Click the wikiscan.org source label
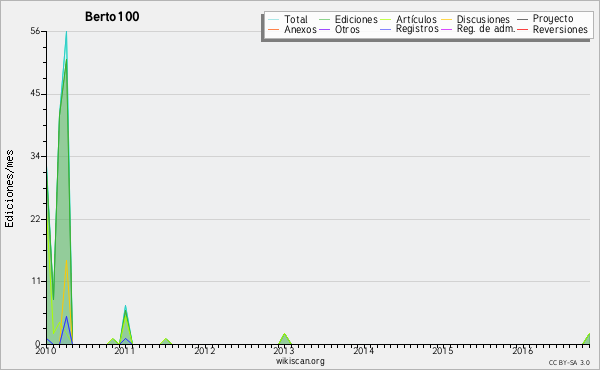 point(300,361)
